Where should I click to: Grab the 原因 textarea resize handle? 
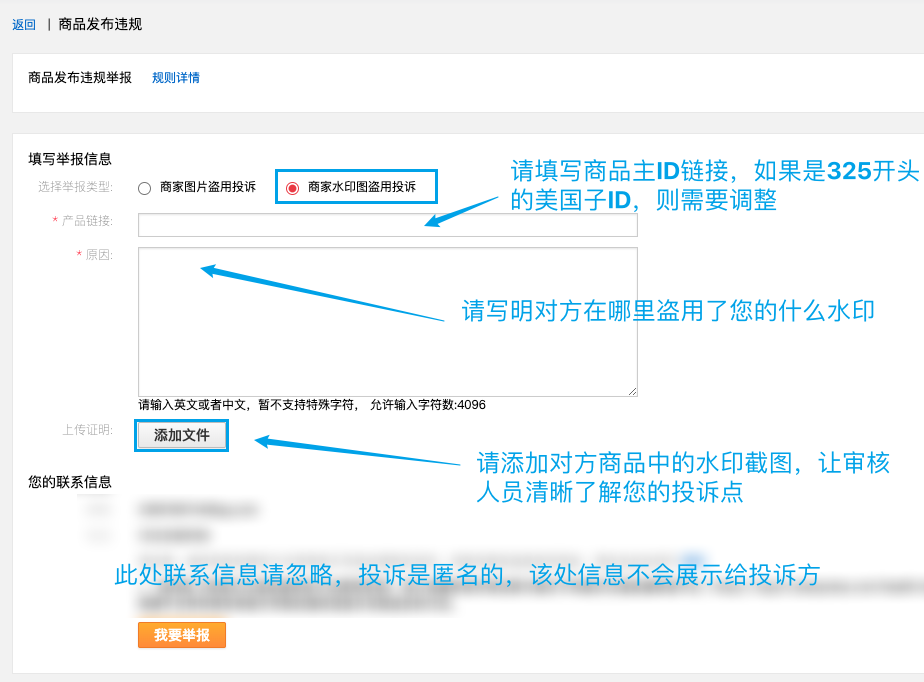click(632, 392)
